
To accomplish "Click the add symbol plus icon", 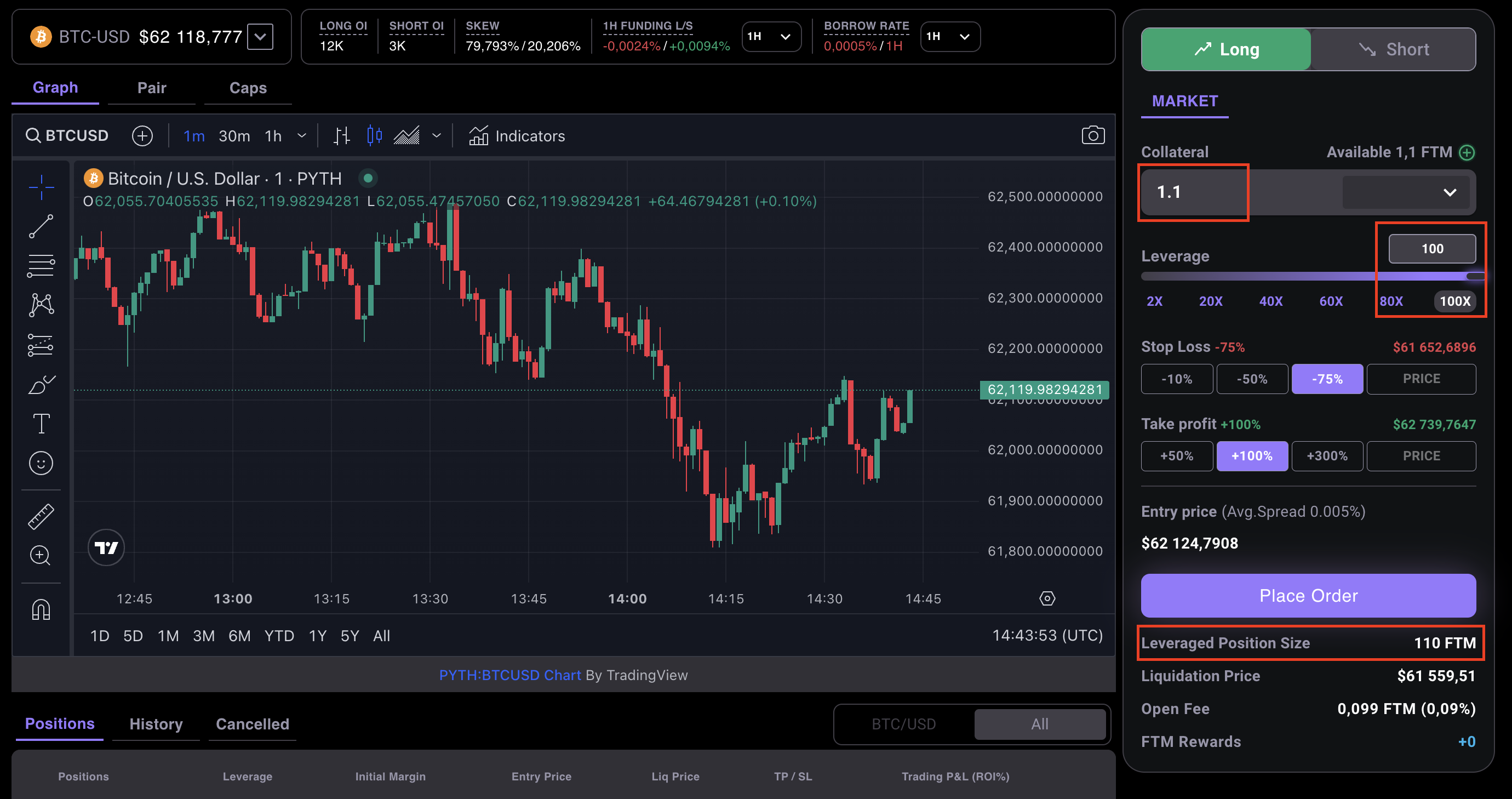I will [142, 135].
